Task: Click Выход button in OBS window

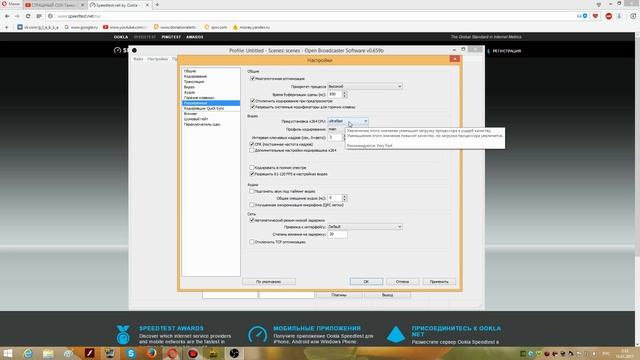Action: click(x=387, y=295)
